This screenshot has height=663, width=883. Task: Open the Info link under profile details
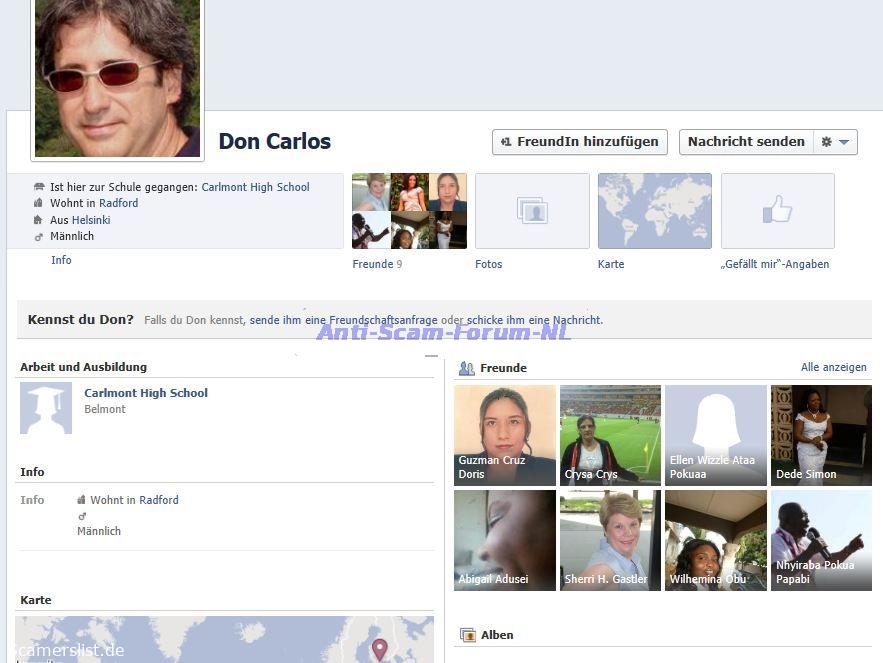click(x=61, y=260)
